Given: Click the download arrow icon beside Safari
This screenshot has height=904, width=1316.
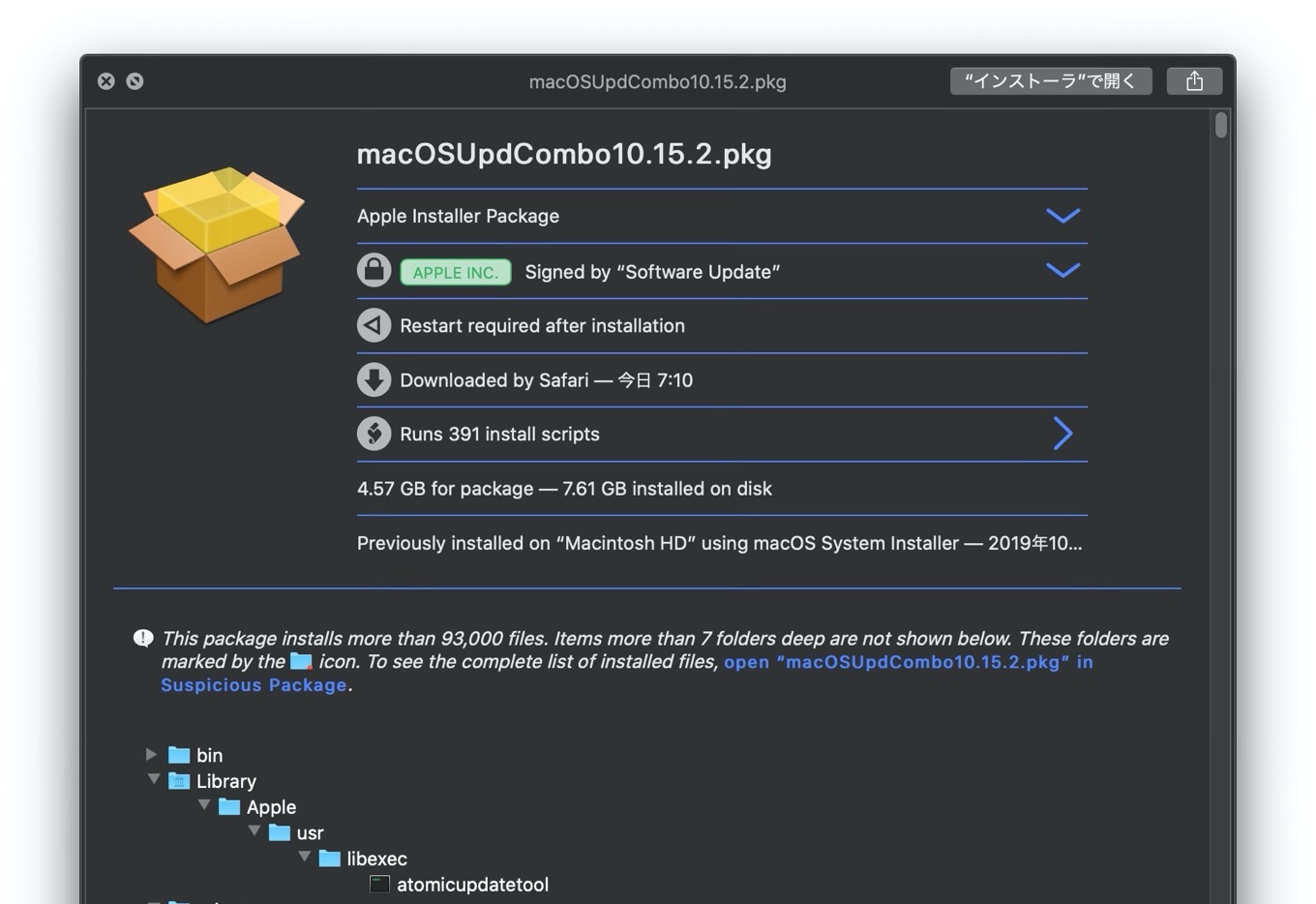Looking at the screenshot, I should (374, 379).
